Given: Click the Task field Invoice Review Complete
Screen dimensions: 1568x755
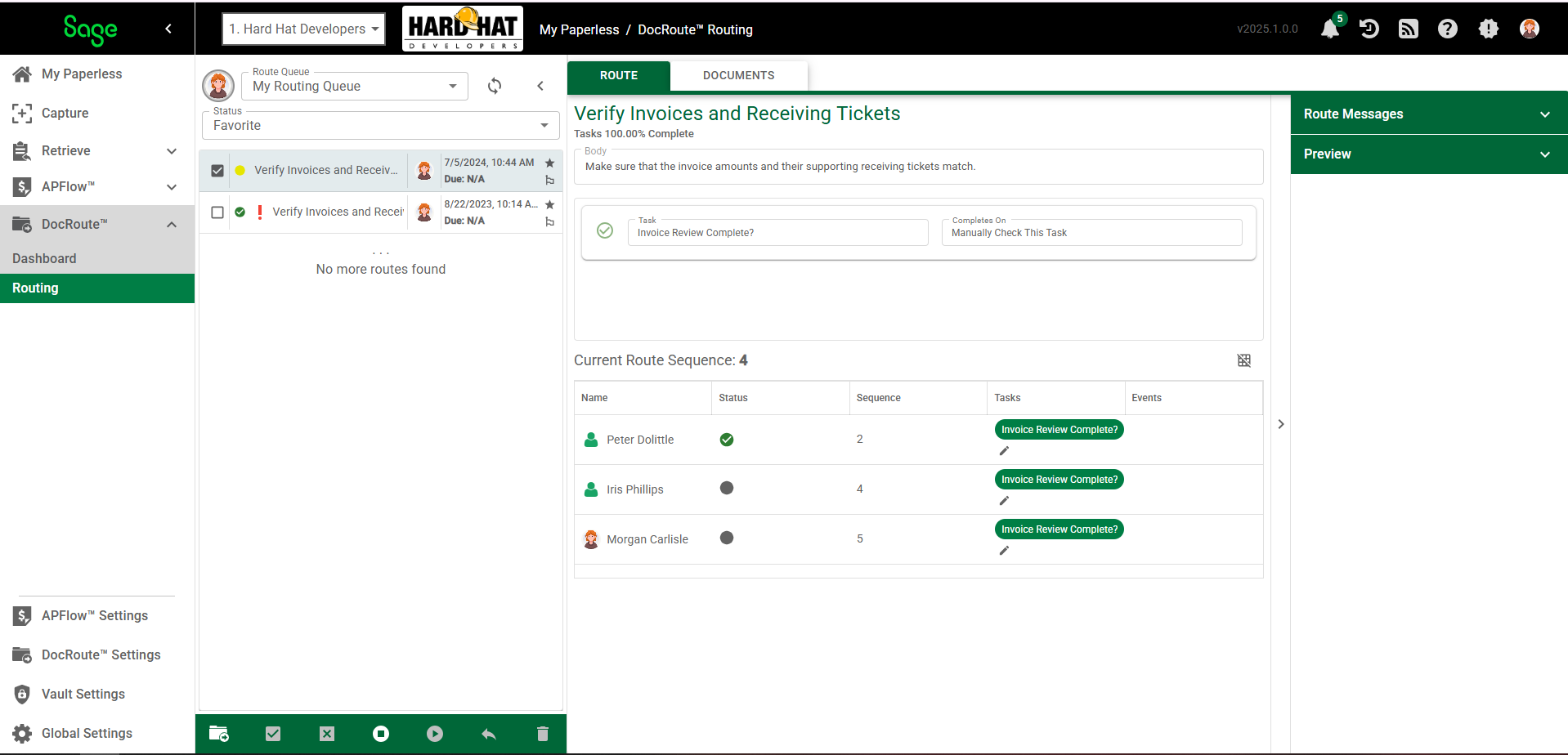Looking at the screenshot, I should point(778,232).
